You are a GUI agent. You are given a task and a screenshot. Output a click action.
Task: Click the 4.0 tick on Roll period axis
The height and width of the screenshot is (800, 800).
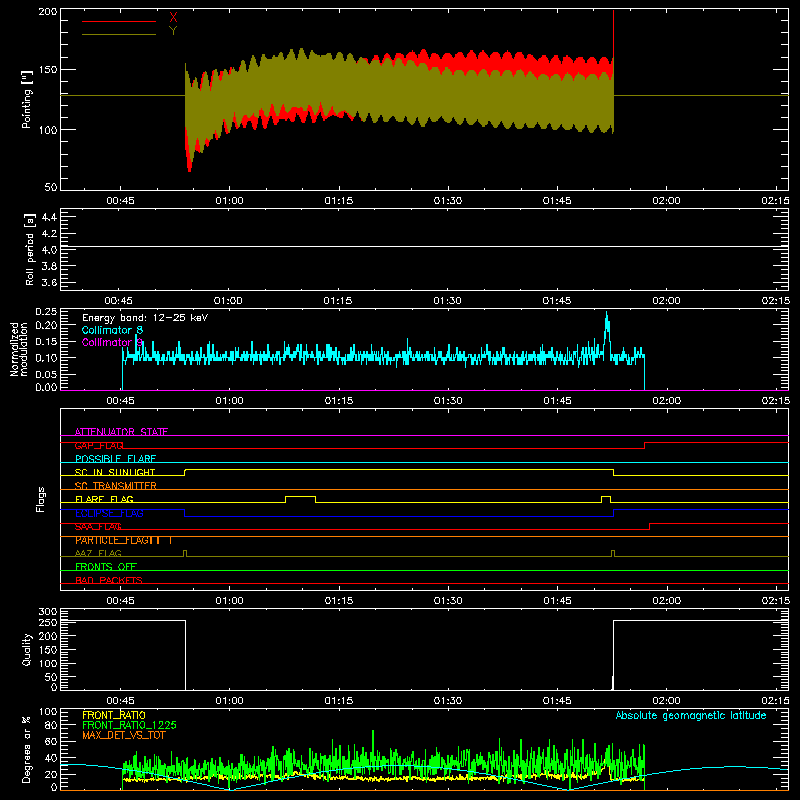pos(49,250)
